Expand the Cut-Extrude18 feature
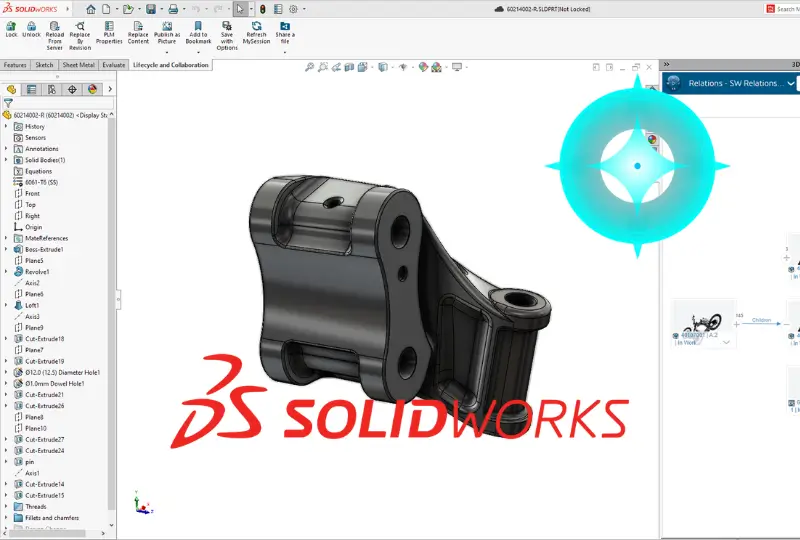 coord(6,338)
